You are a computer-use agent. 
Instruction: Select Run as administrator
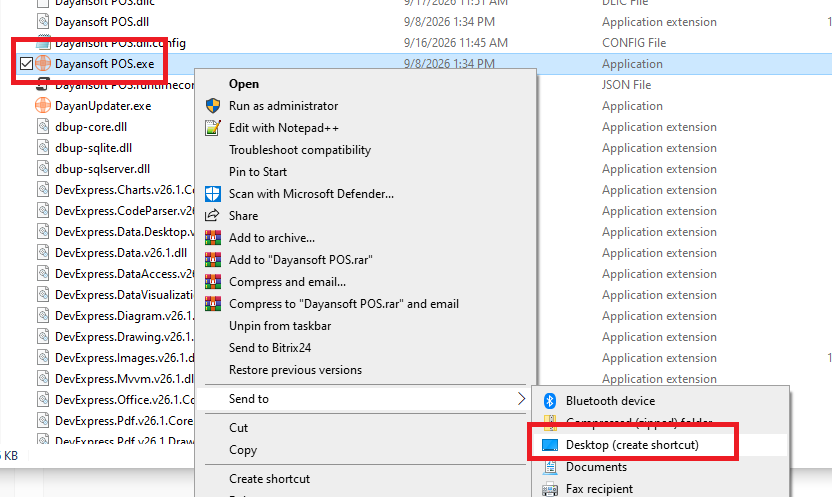click(x=283, y=106)
